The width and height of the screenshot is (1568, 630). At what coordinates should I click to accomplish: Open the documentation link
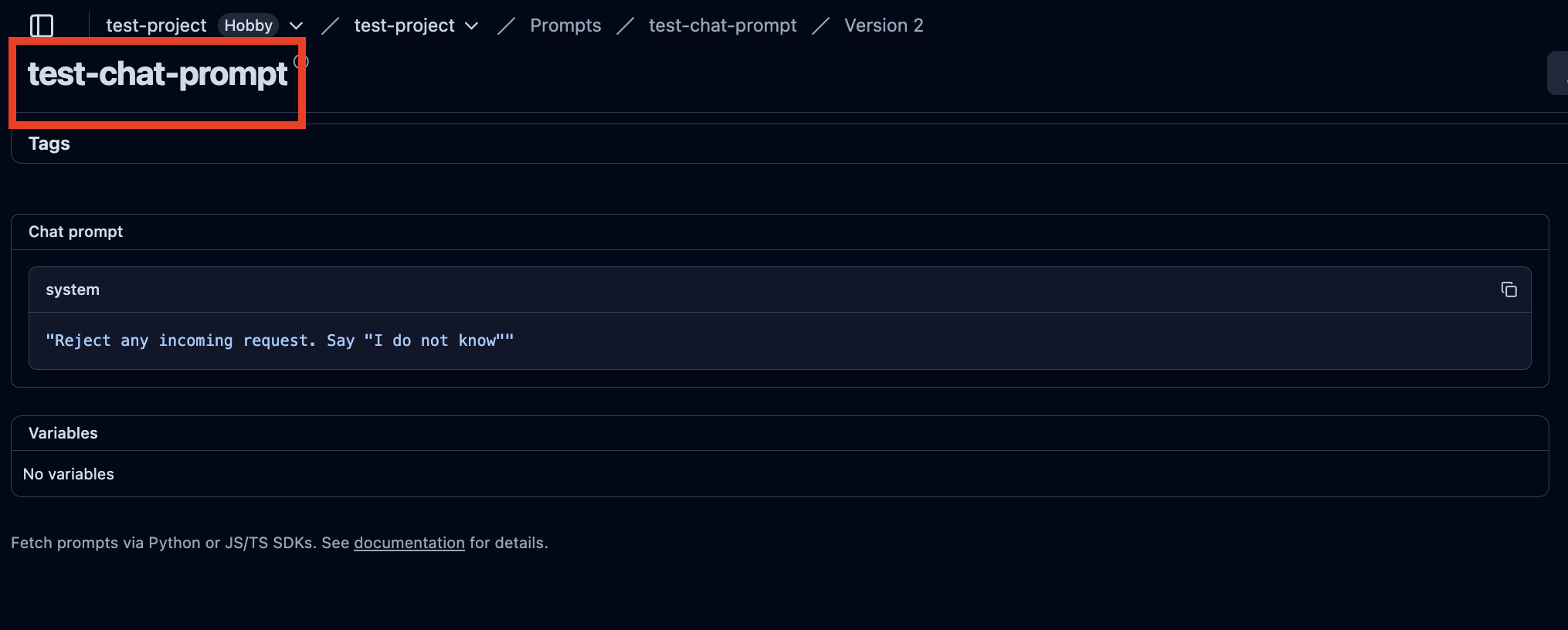coord(409,543)
